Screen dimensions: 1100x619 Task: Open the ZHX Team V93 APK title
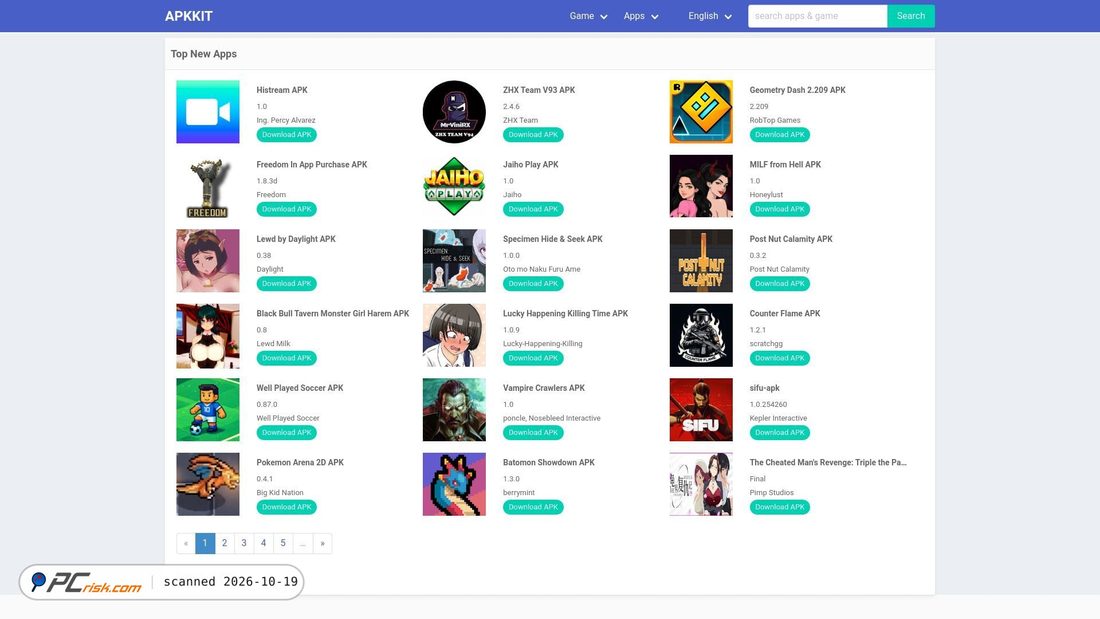[x=539, y=90]
